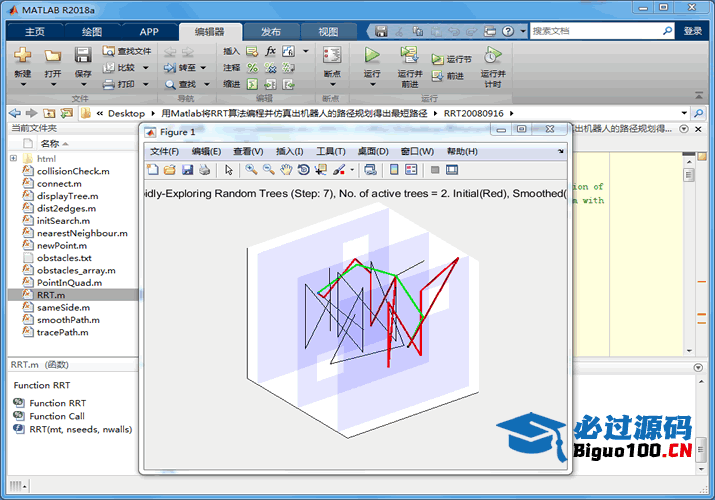The image size is (715, 500).
Task: Switch to the 发布 (Publish) tab
Action: pyautogui.click(x=271, y=31)
